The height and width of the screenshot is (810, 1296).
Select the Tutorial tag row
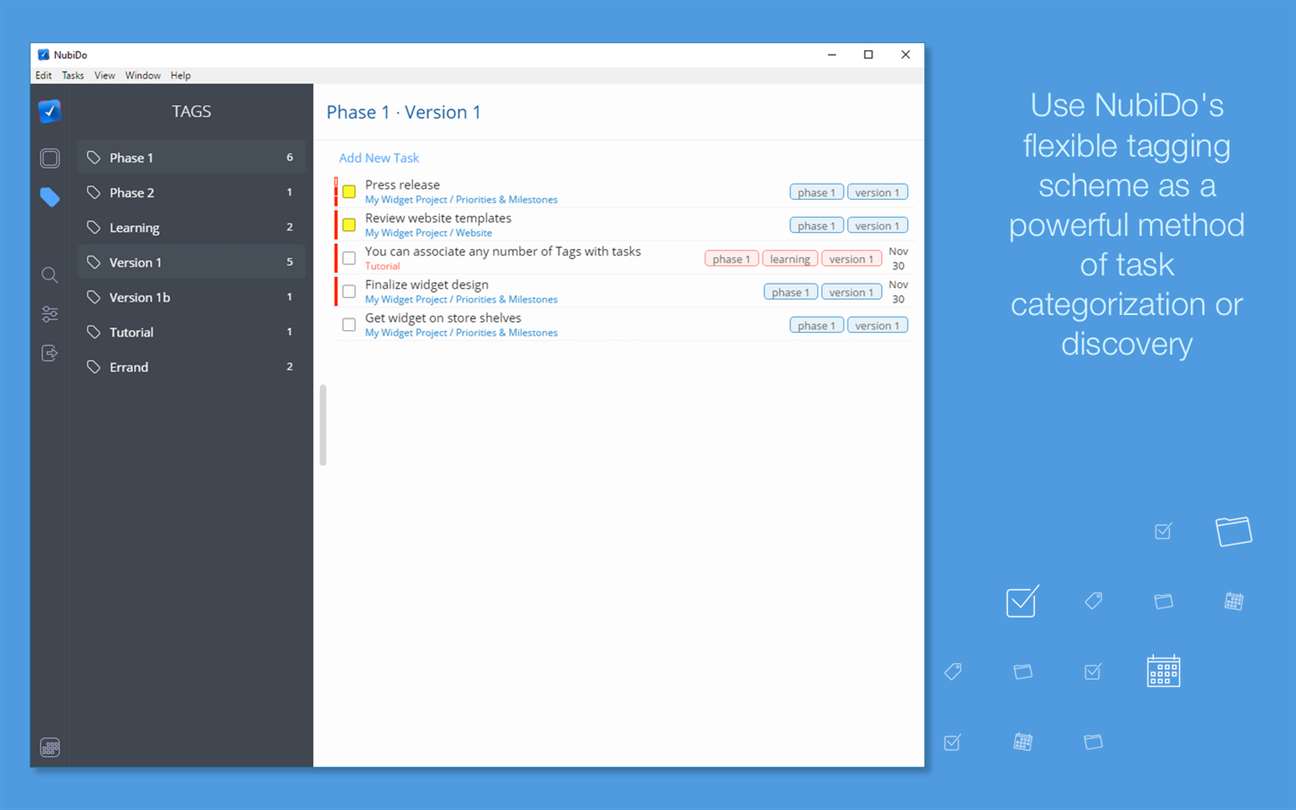(x=191, y=332)
